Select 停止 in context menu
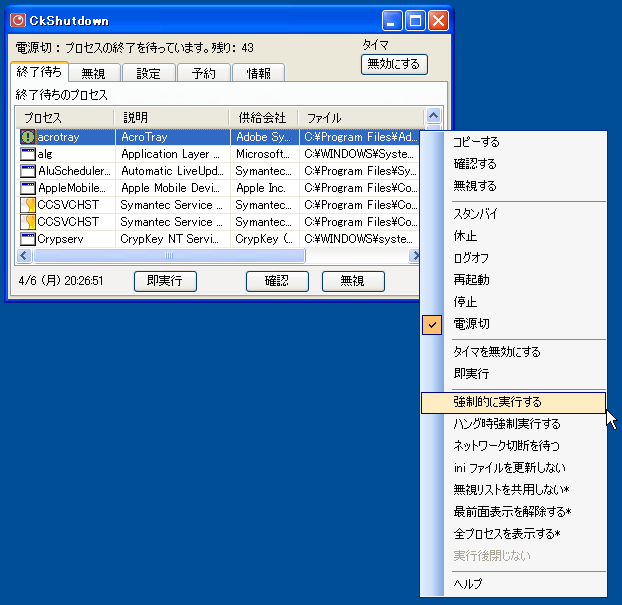Image resolution: width=622 pixels, height=605 pixels. point(513,302)
